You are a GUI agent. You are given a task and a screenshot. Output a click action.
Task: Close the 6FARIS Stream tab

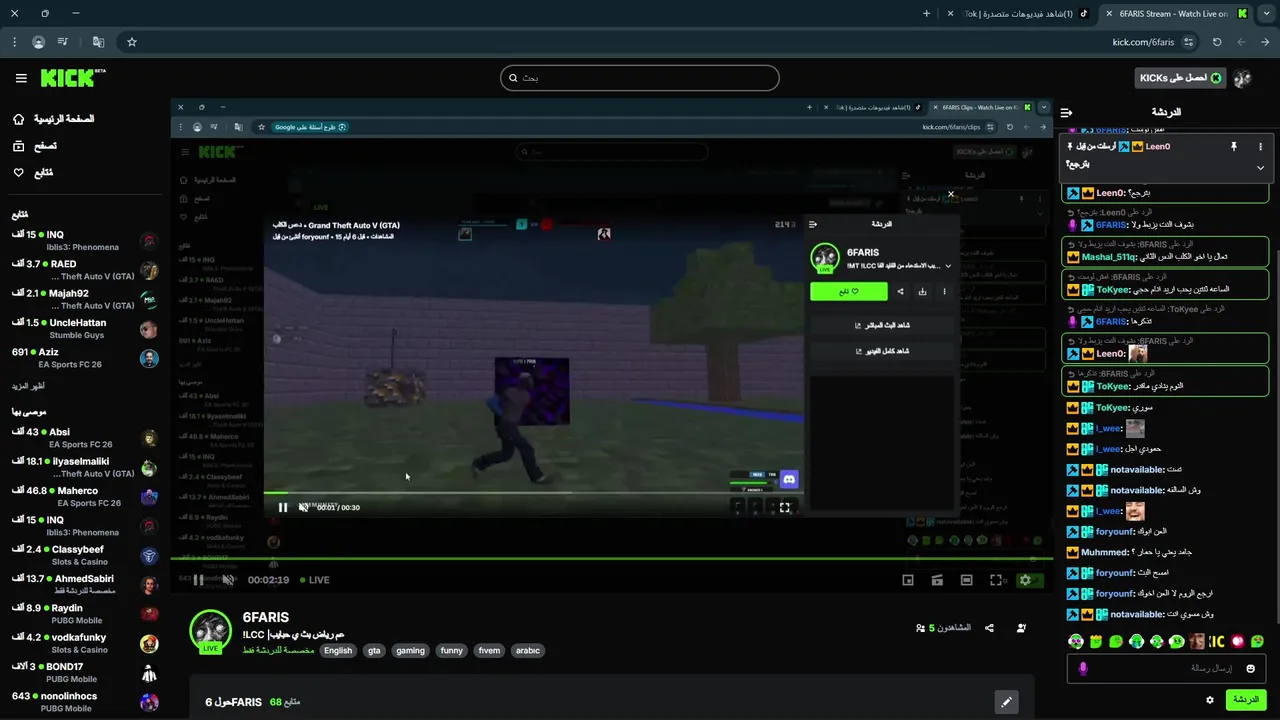(1108, 14)
